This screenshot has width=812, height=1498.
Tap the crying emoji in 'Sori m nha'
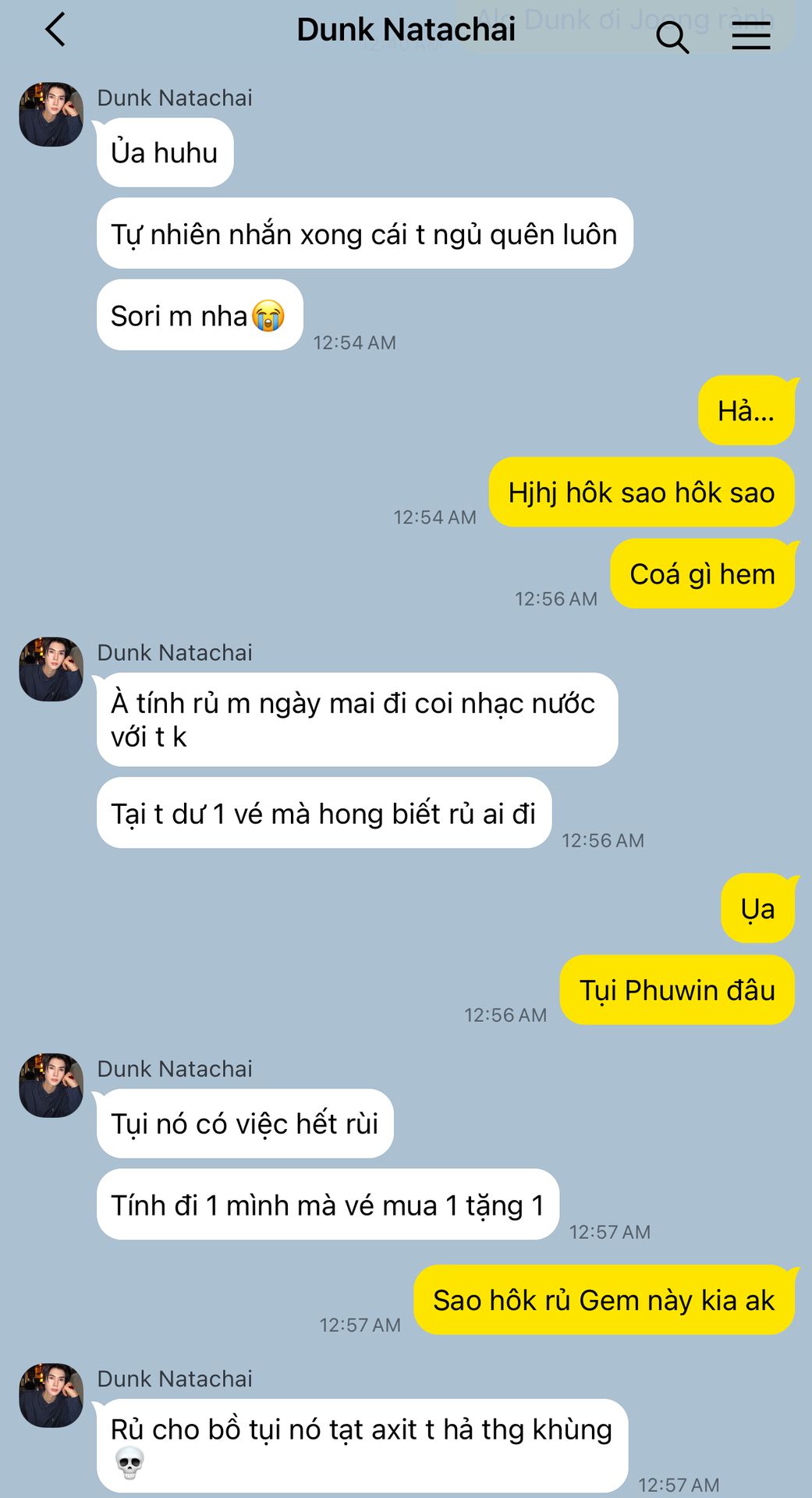268,316
